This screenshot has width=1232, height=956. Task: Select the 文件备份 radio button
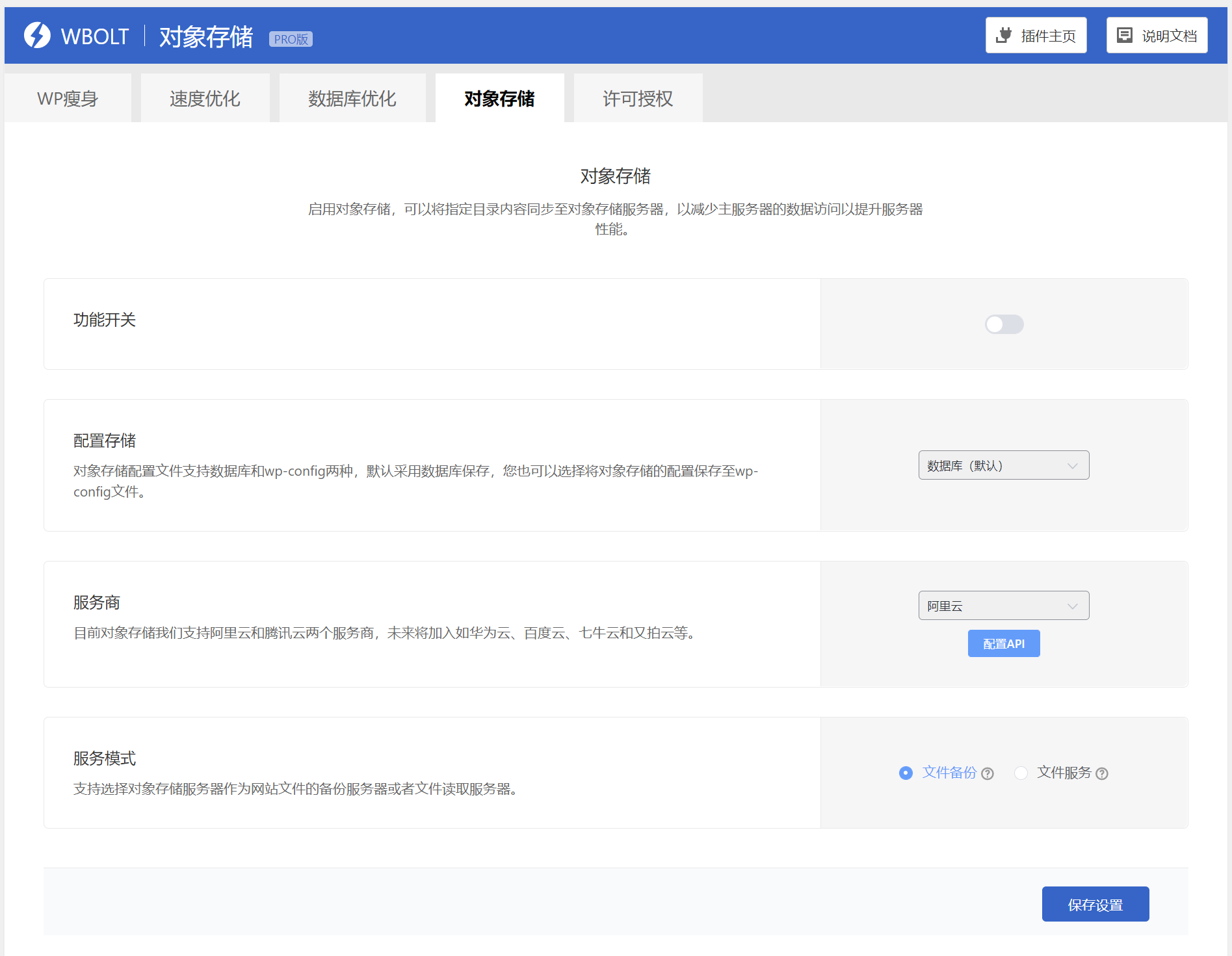(906, 773)
